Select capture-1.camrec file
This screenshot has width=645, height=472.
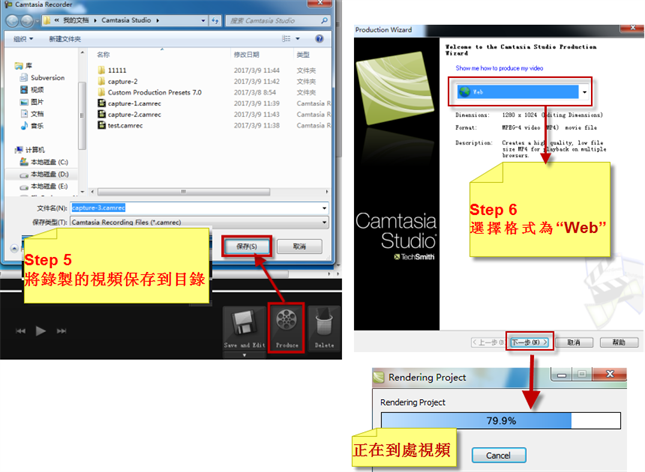[134, 103]
